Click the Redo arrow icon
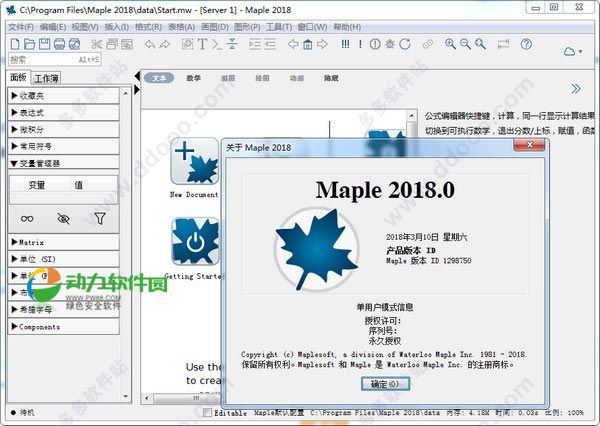Image resolution: width=600 pixels, height=426 pixels. 165,44
